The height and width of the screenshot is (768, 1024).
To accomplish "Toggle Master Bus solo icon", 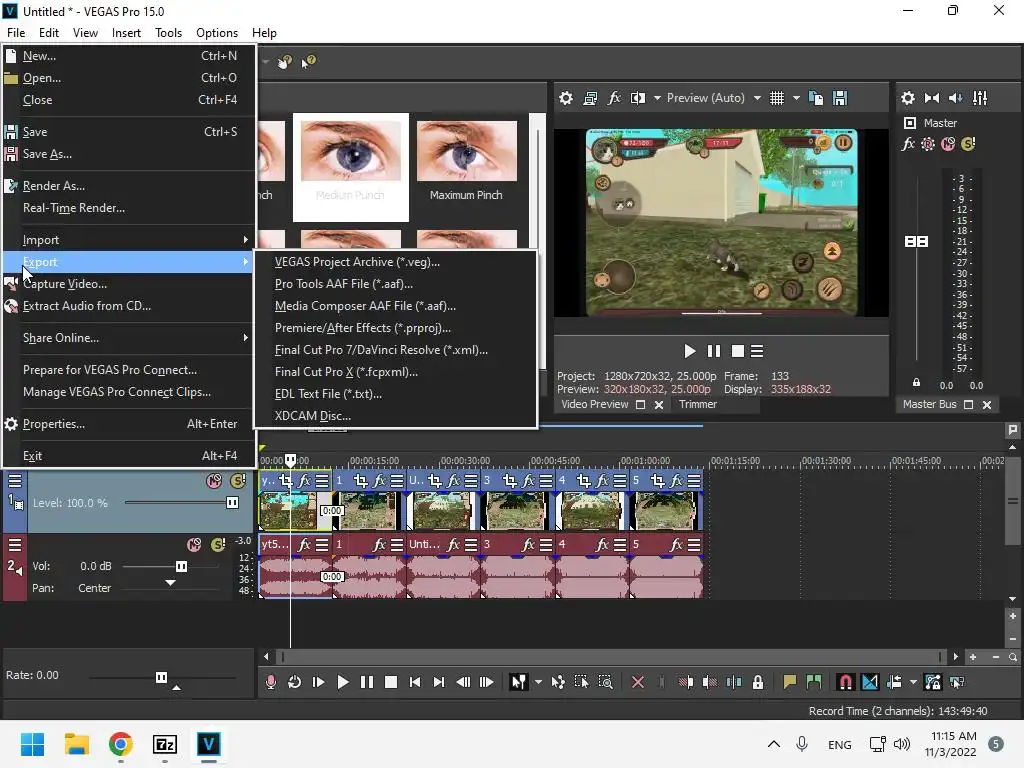I will 968,144.
